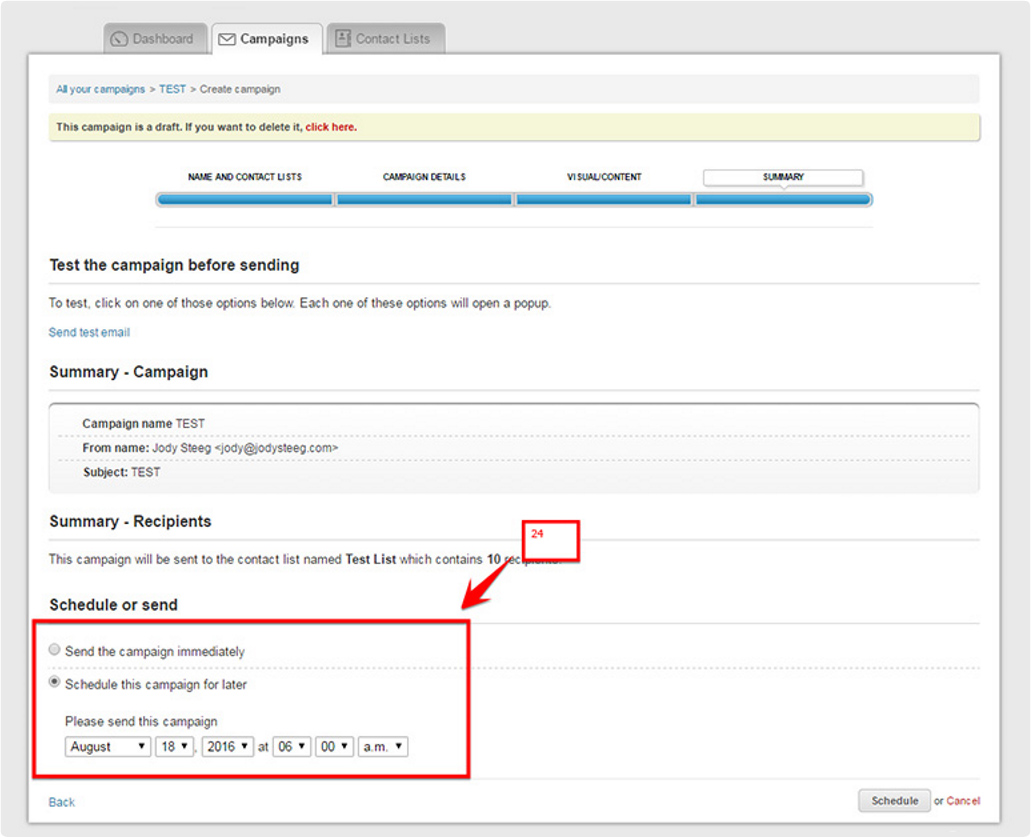Click the Campaigns envelope icon
The image size is (1031, 837).
coord(227,39)
